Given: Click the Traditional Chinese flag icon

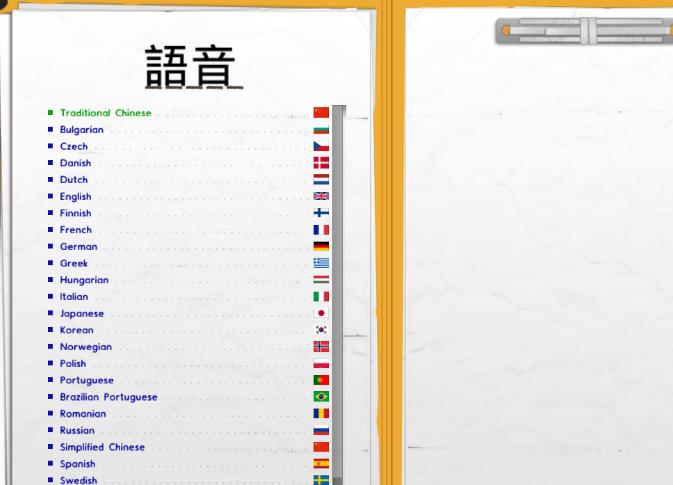Looking at the screenshot, I should 321,112.
